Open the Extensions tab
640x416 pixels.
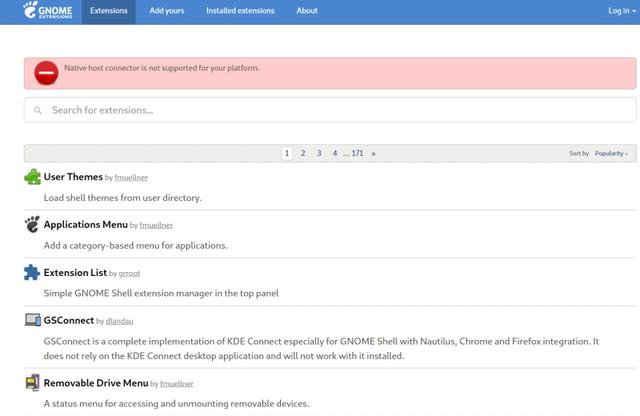pos(109,11)
